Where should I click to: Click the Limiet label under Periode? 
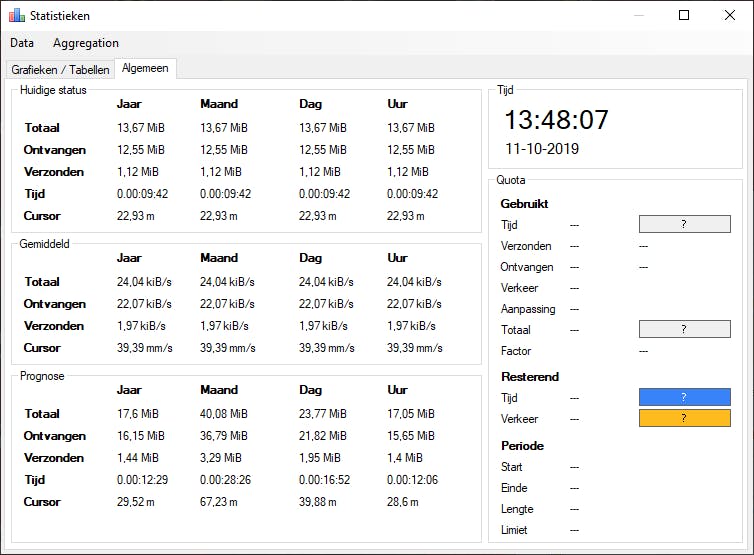(514, 530)
